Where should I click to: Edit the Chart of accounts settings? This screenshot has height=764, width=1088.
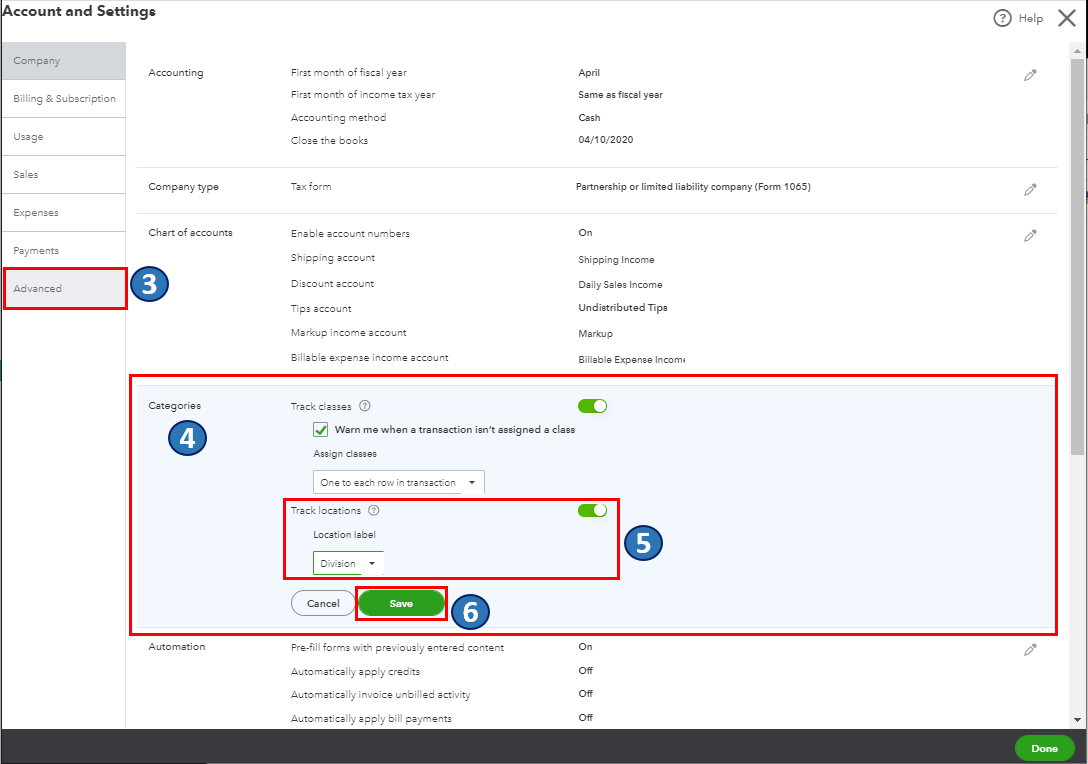(1031, 235)
